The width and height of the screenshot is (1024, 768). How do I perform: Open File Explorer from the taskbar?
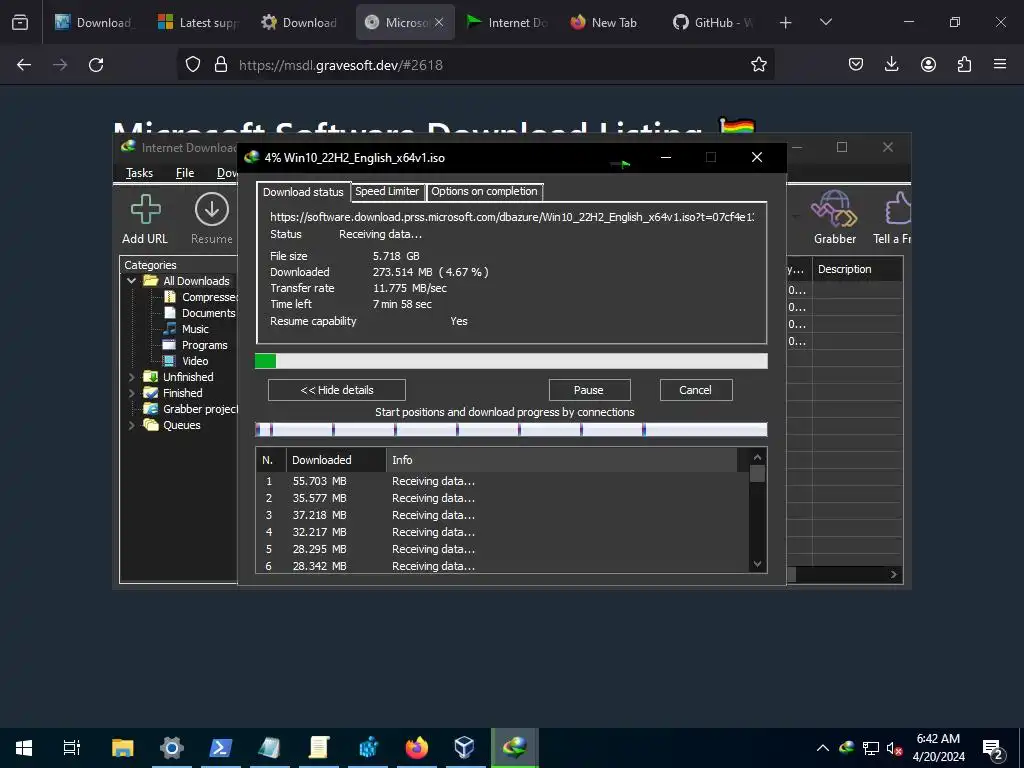122,748
